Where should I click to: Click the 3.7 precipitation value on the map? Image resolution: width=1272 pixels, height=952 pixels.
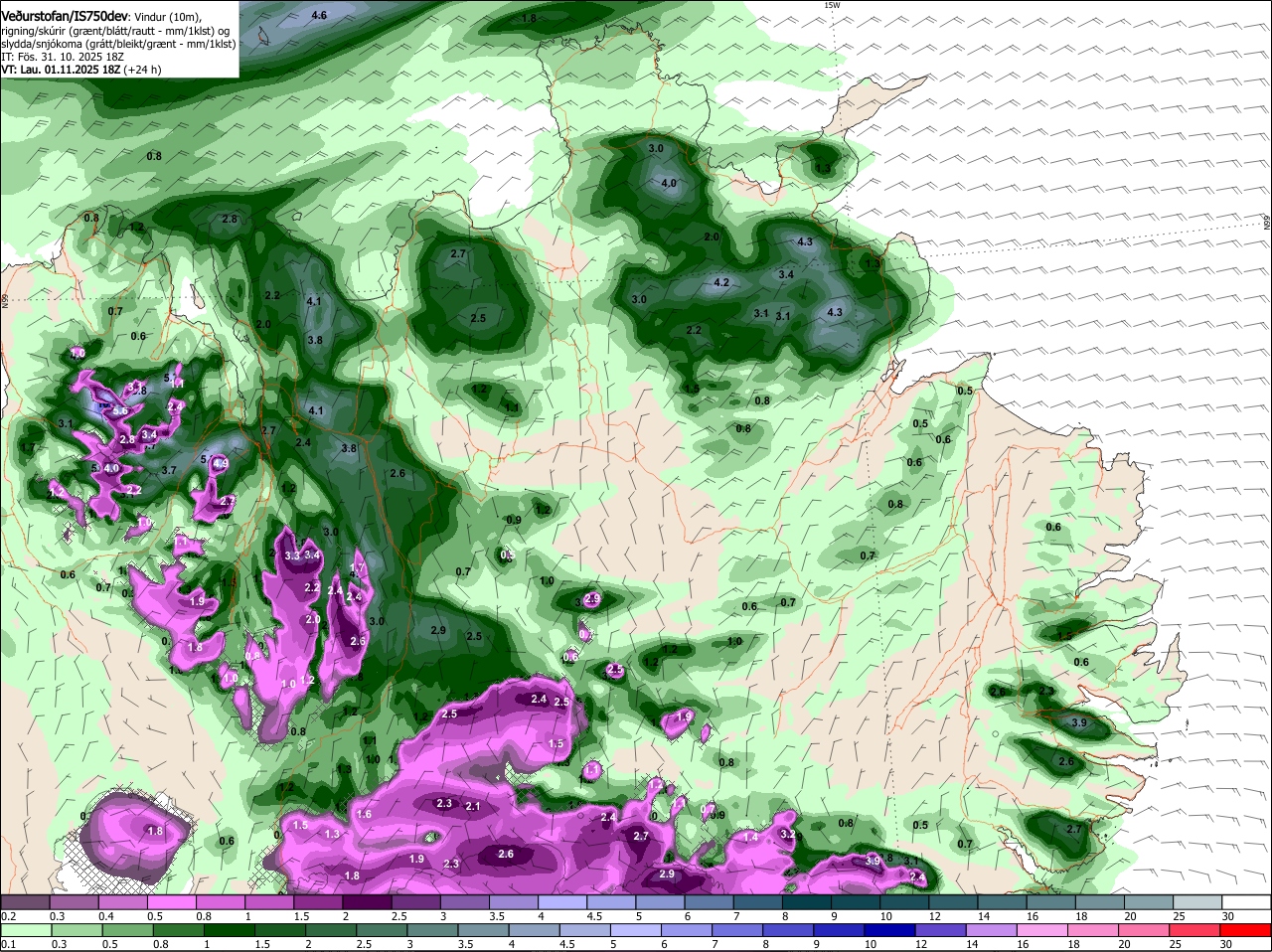coord(169,470)
